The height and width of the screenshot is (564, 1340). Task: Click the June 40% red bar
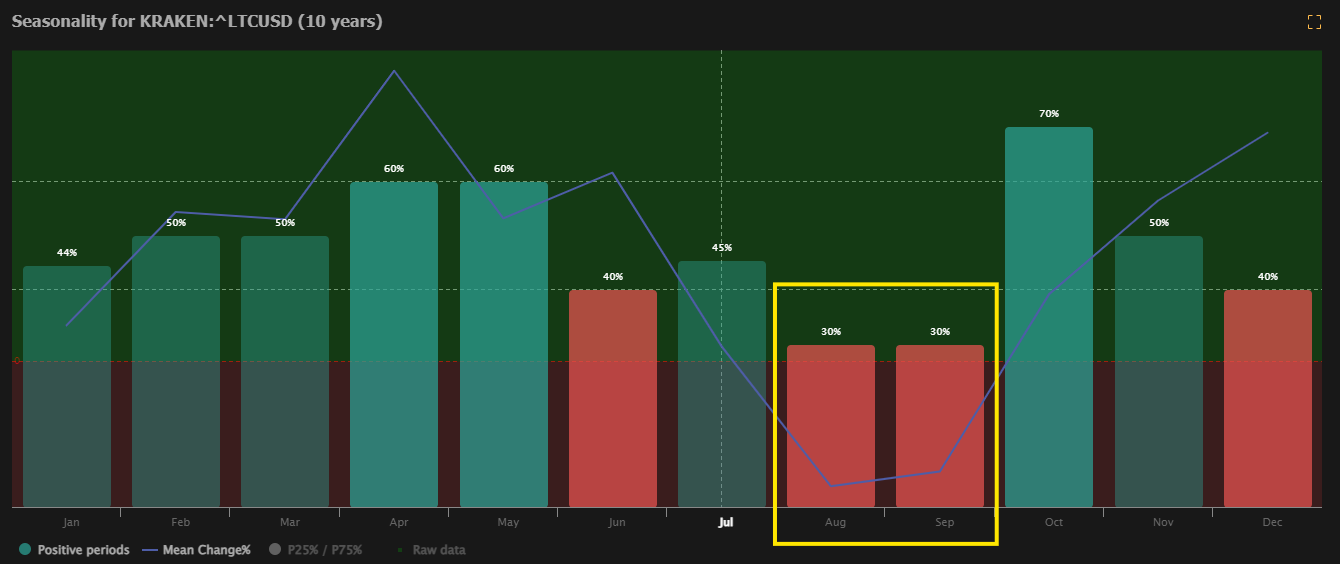613,398
